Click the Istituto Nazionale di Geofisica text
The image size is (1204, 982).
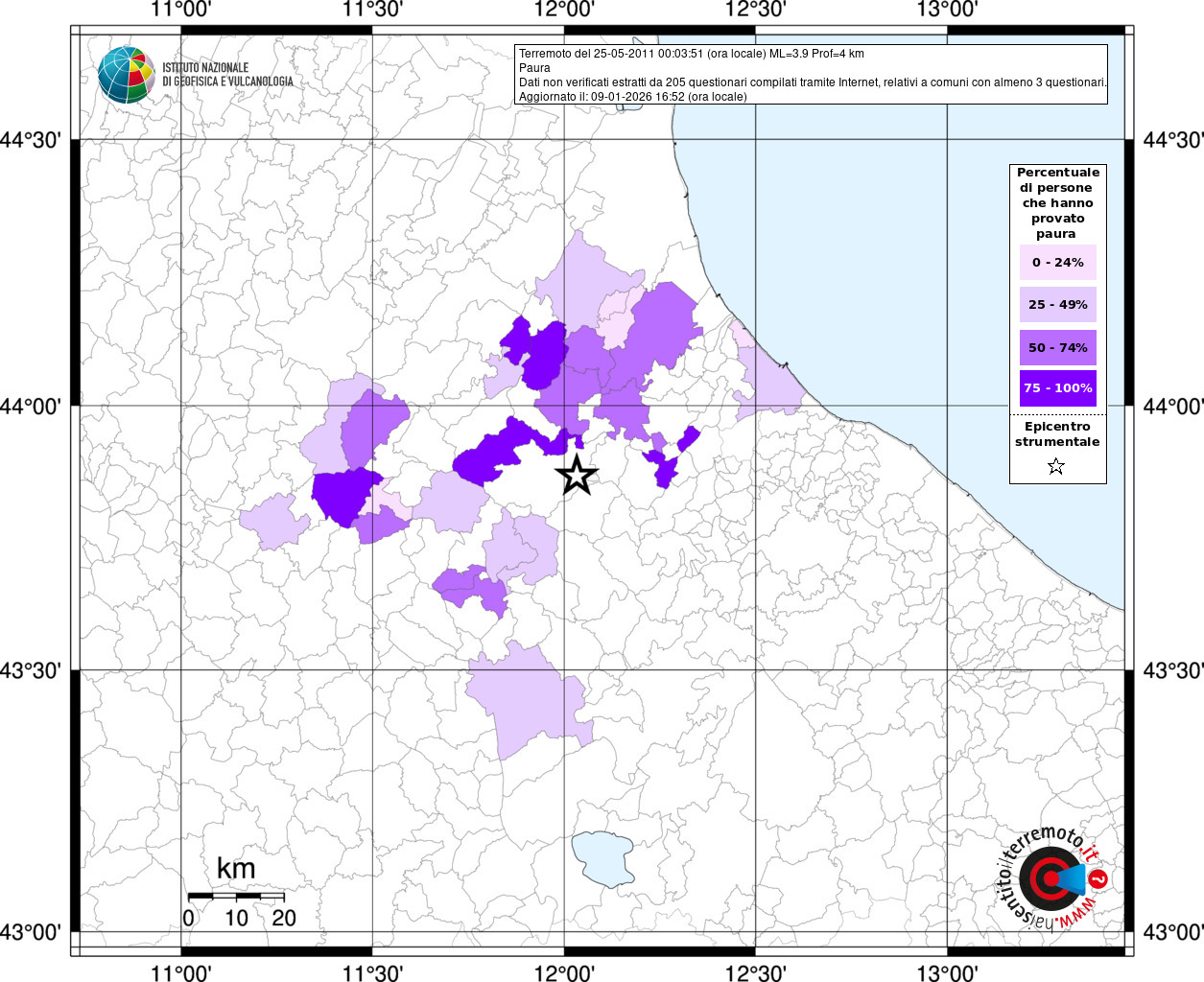pyautogui.click(x=227, y=75)
